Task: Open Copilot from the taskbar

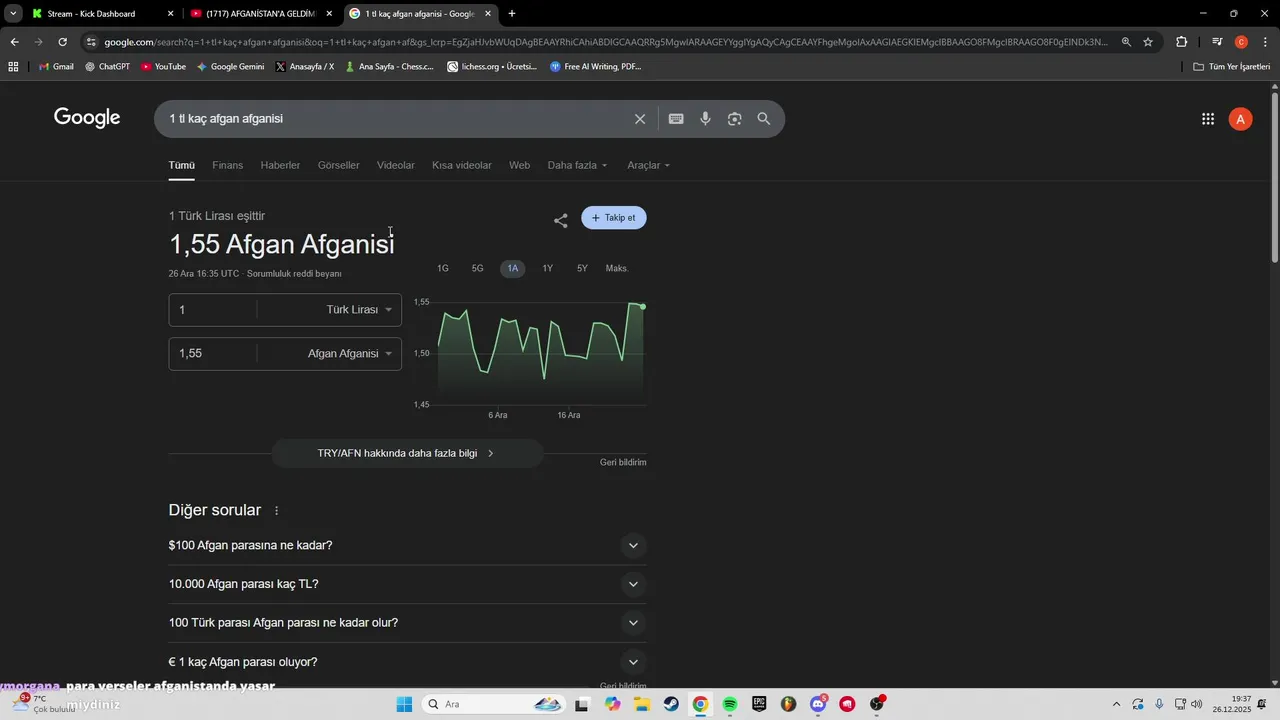Action: pos(612,704)
